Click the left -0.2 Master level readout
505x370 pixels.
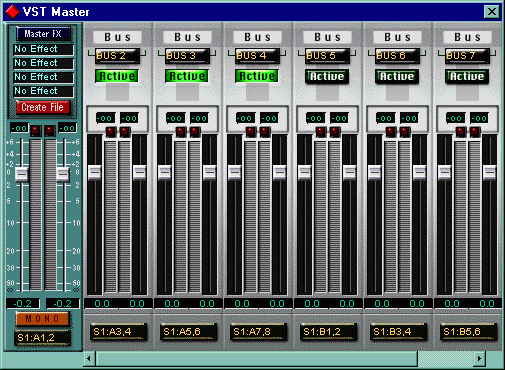coord(23,304)
